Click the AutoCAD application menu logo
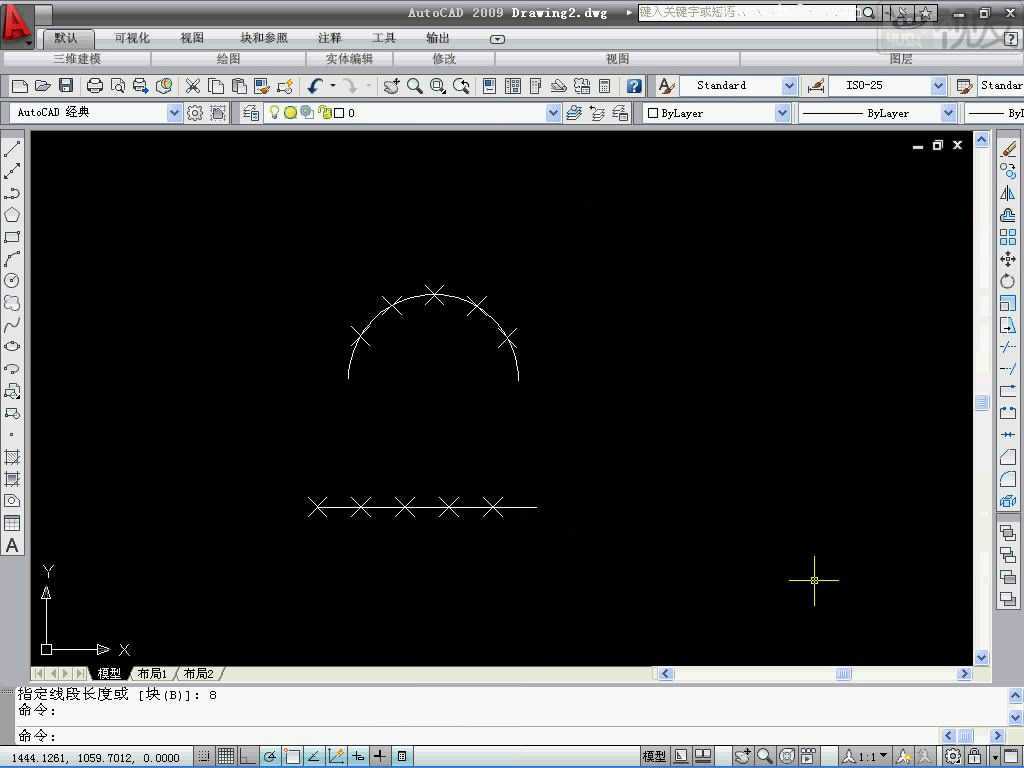 tap(16, 25)
